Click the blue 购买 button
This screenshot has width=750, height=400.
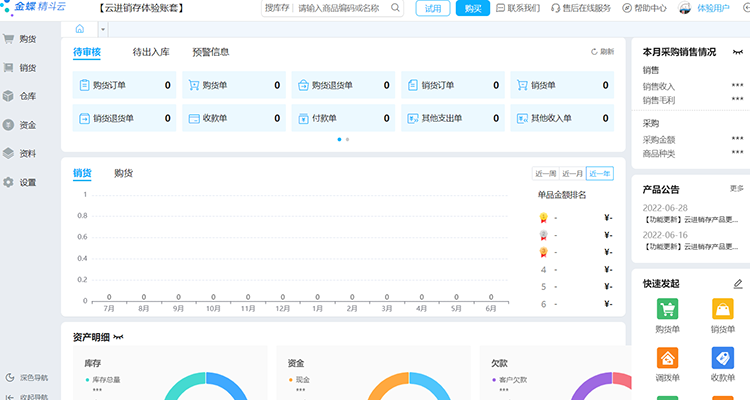472,8
